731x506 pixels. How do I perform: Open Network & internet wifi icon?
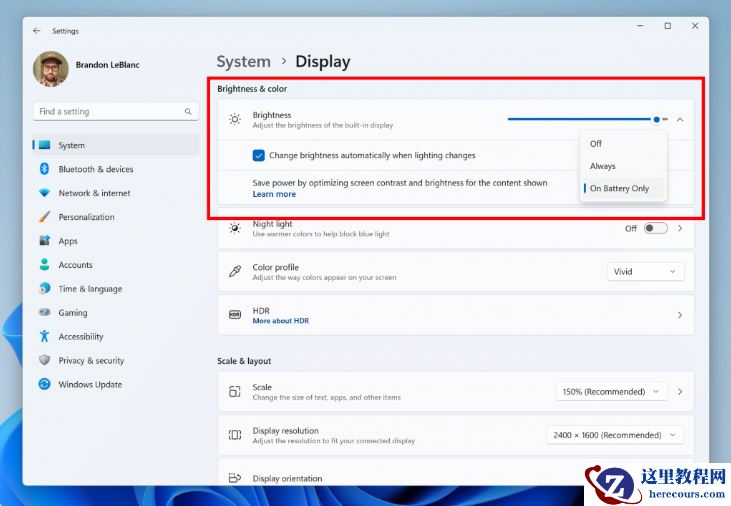coord(44,193)
